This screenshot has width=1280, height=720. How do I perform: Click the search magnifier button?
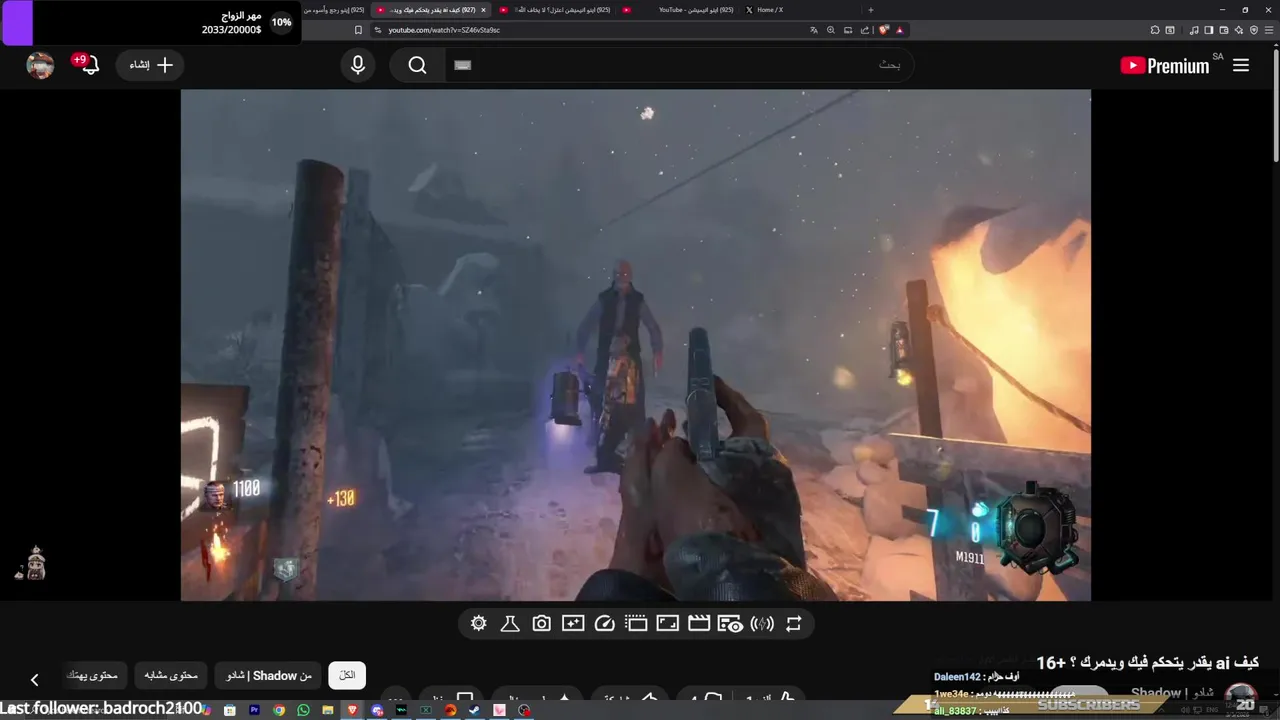(x=418, y=65)
